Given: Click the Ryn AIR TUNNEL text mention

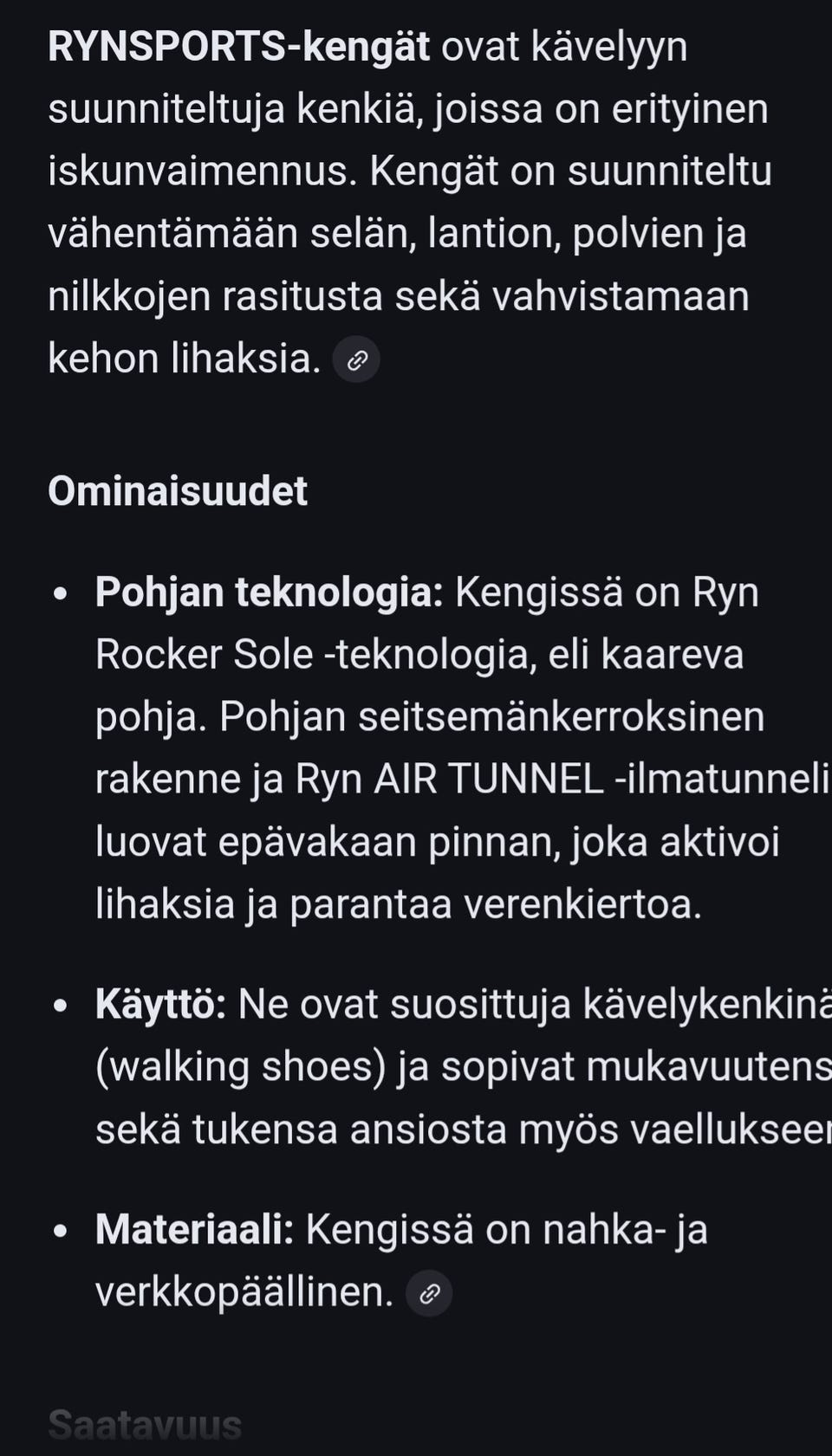Looking at the screenshot, I should pos(468,780).
